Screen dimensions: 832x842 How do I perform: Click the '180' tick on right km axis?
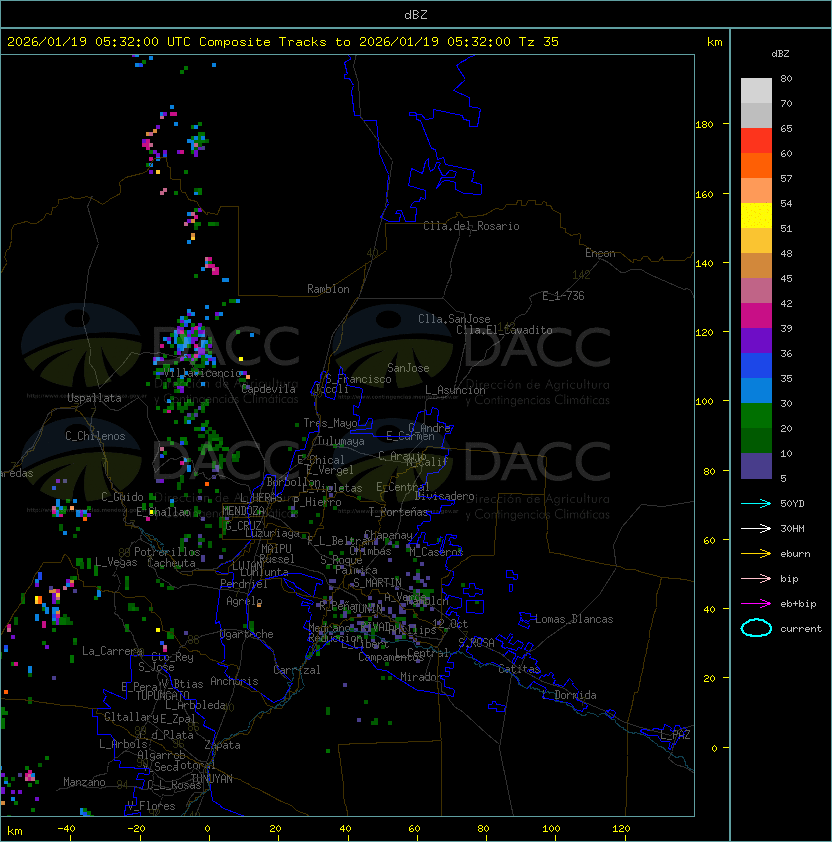click(704, 125)
